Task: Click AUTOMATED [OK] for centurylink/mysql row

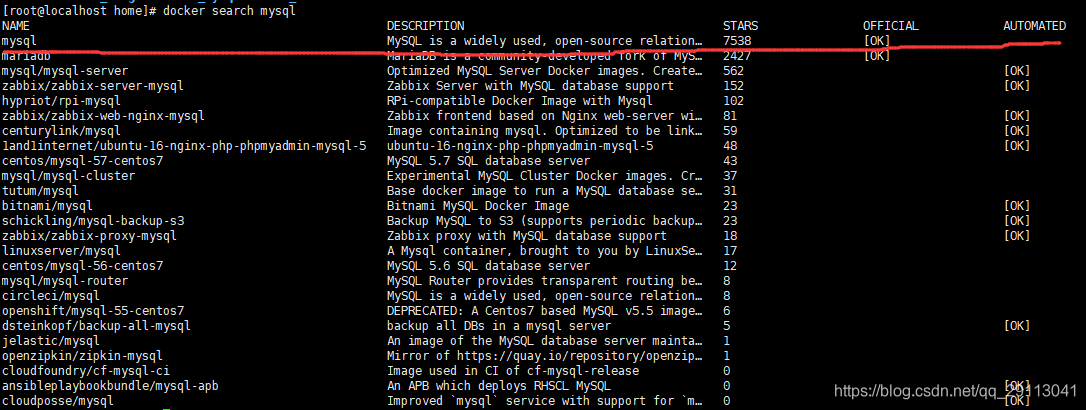Action: pos(1017,131)
